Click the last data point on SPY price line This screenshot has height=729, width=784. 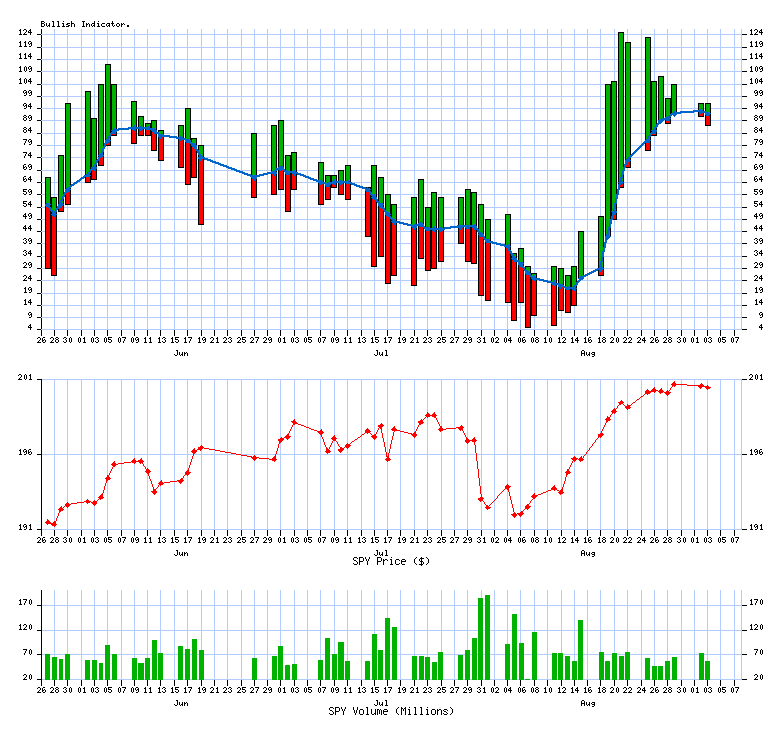coord(708,387)
